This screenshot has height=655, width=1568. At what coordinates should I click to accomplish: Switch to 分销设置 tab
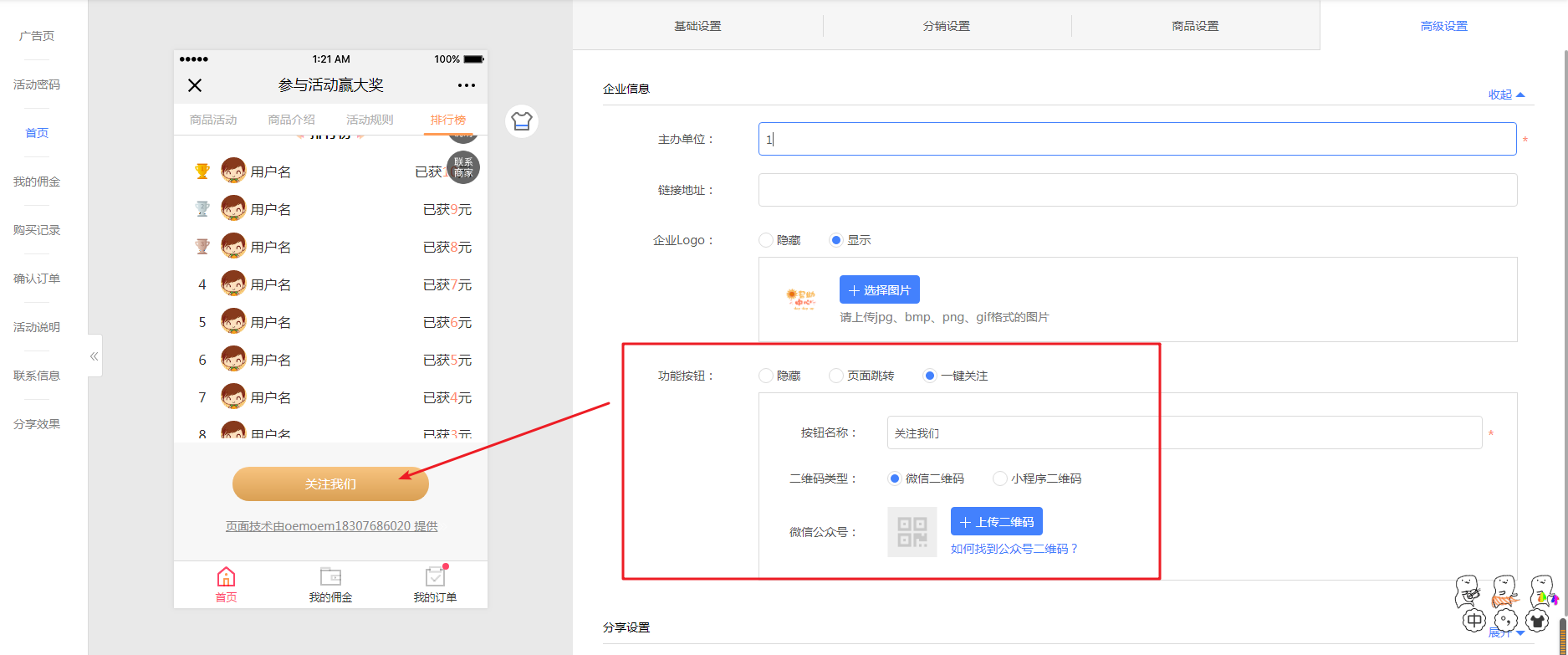tap(947, 26)
